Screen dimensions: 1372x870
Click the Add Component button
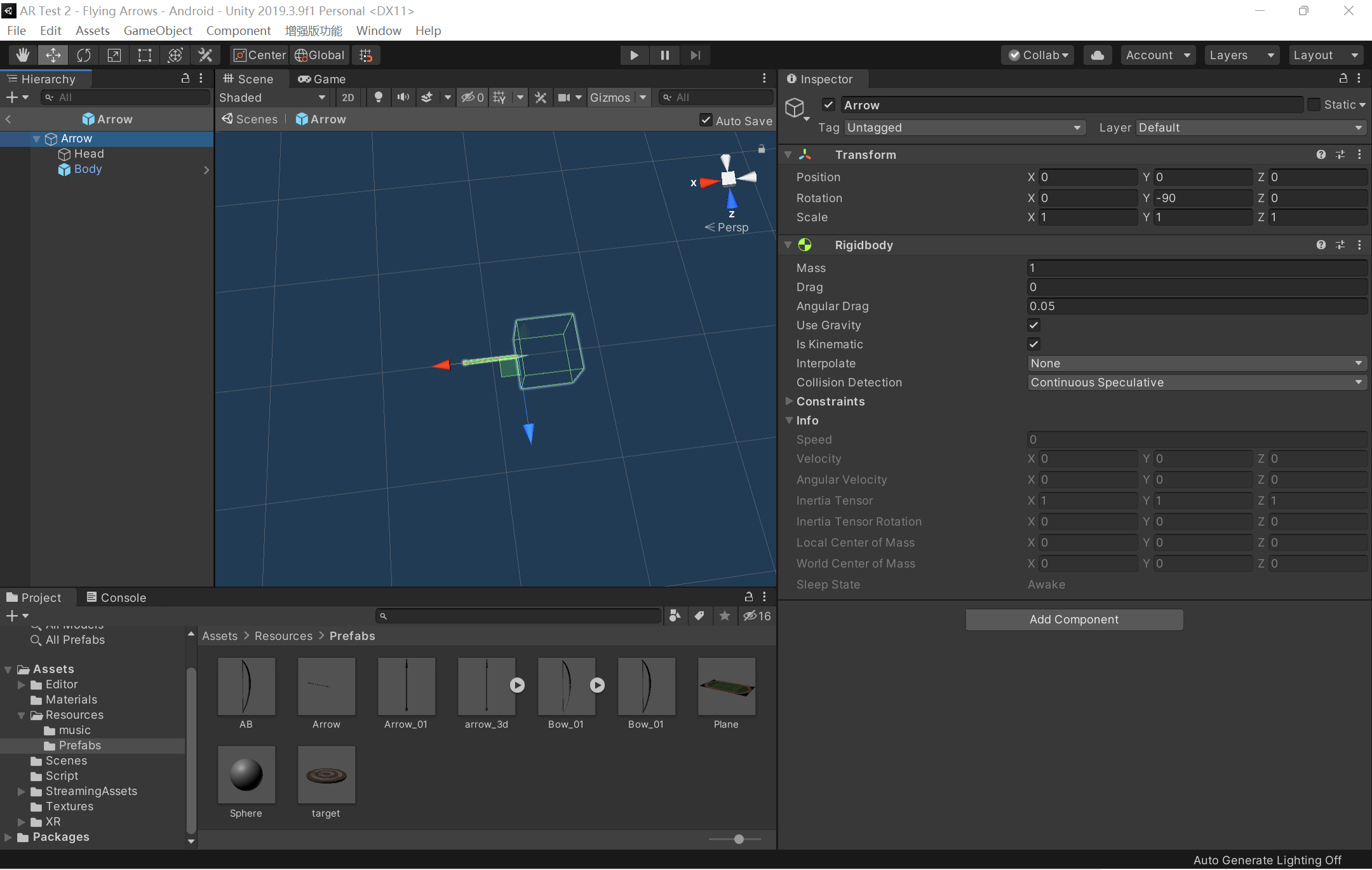pyautogui.click(x=1074, y=619)
